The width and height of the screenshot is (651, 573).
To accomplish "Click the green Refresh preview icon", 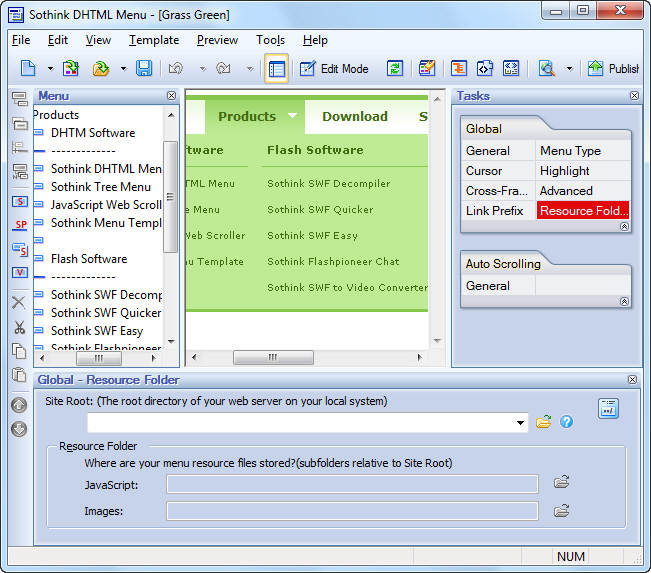I will (x=394, y=68).
